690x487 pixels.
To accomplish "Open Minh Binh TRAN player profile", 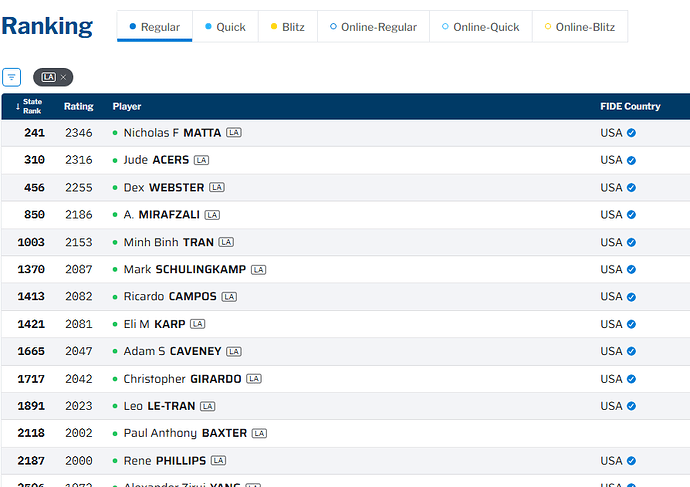I will point(169,242).
